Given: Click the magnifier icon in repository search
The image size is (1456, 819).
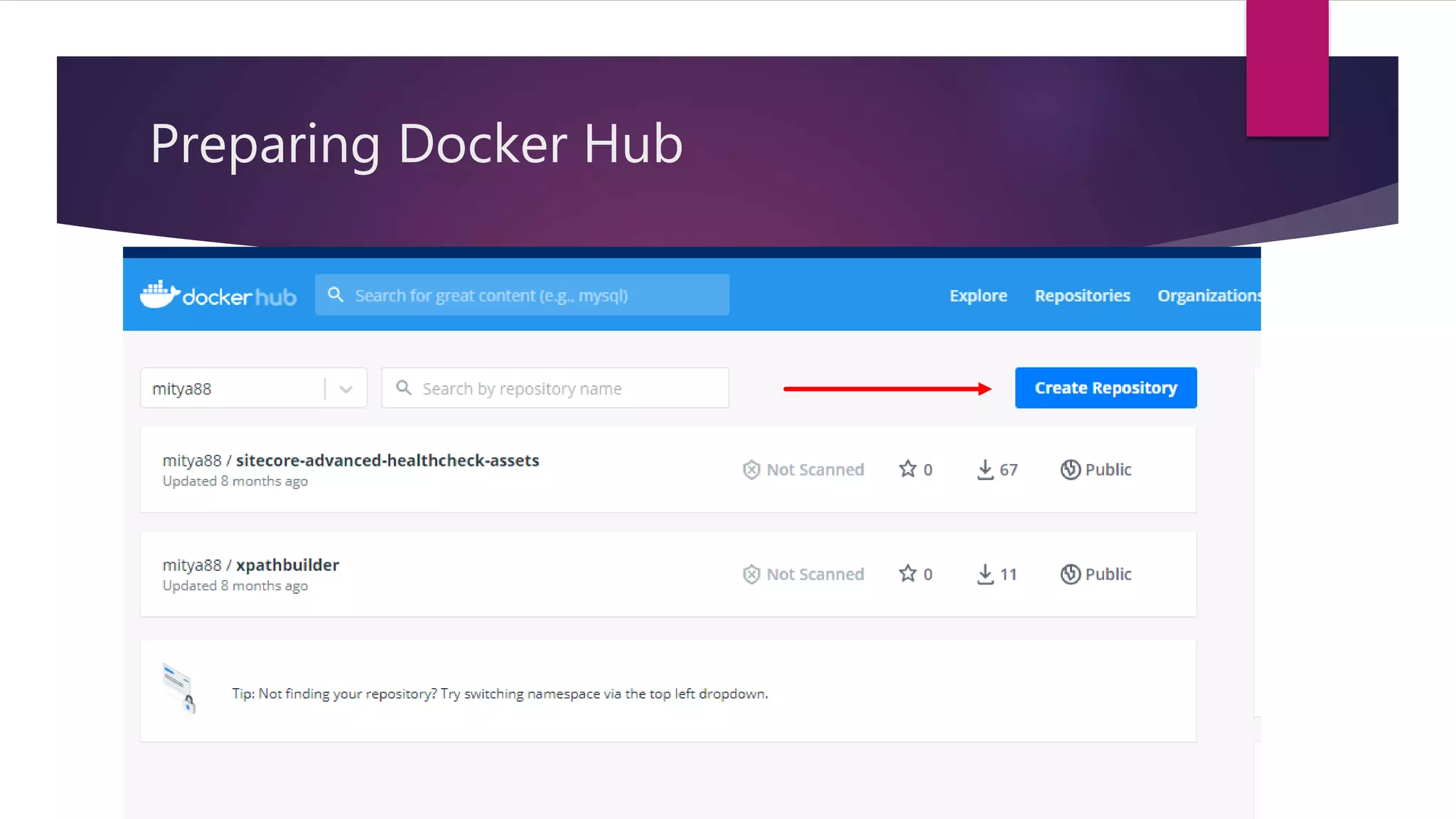Looking at the screenshot, I should [x=404, y=387].
